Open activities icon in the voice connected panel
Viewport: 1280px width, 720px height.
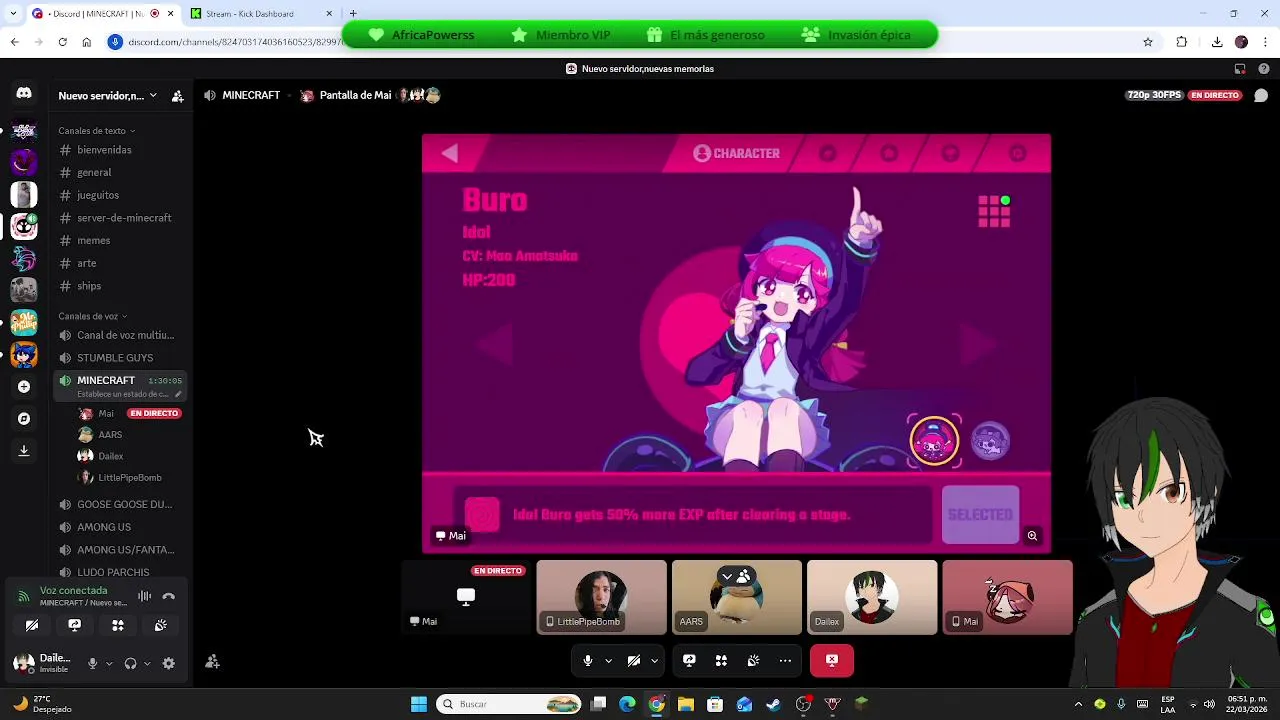click(118, 625)
